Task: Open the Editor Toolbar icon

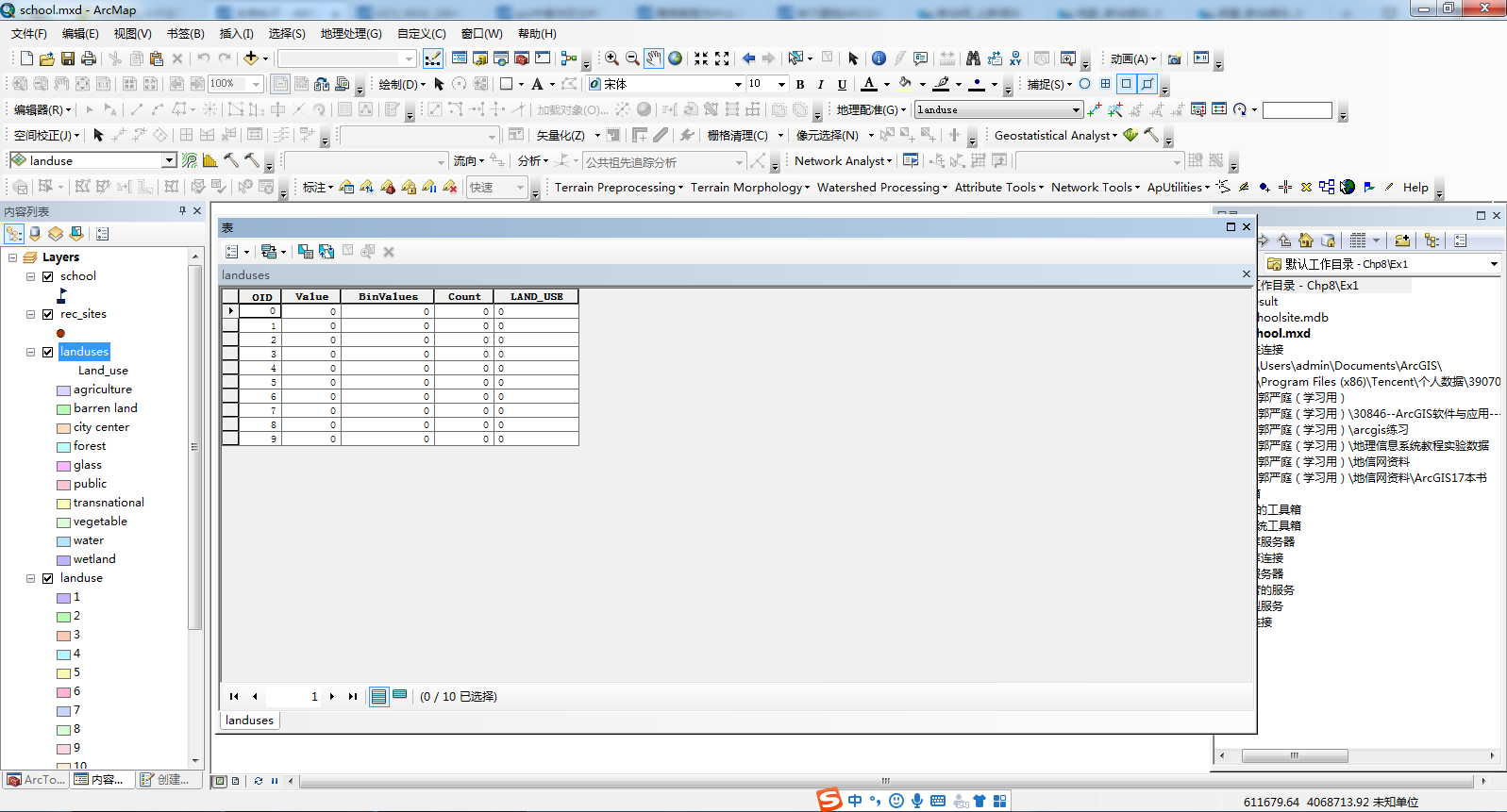Action: [x=433, y=58]
